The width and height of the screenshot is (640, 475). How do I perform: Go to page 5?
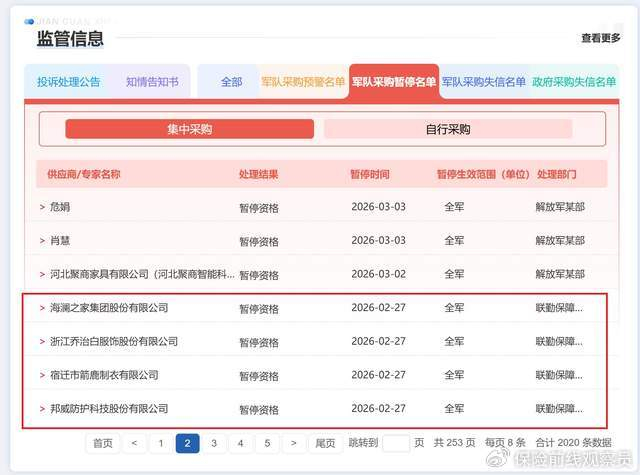coord(267,443)
